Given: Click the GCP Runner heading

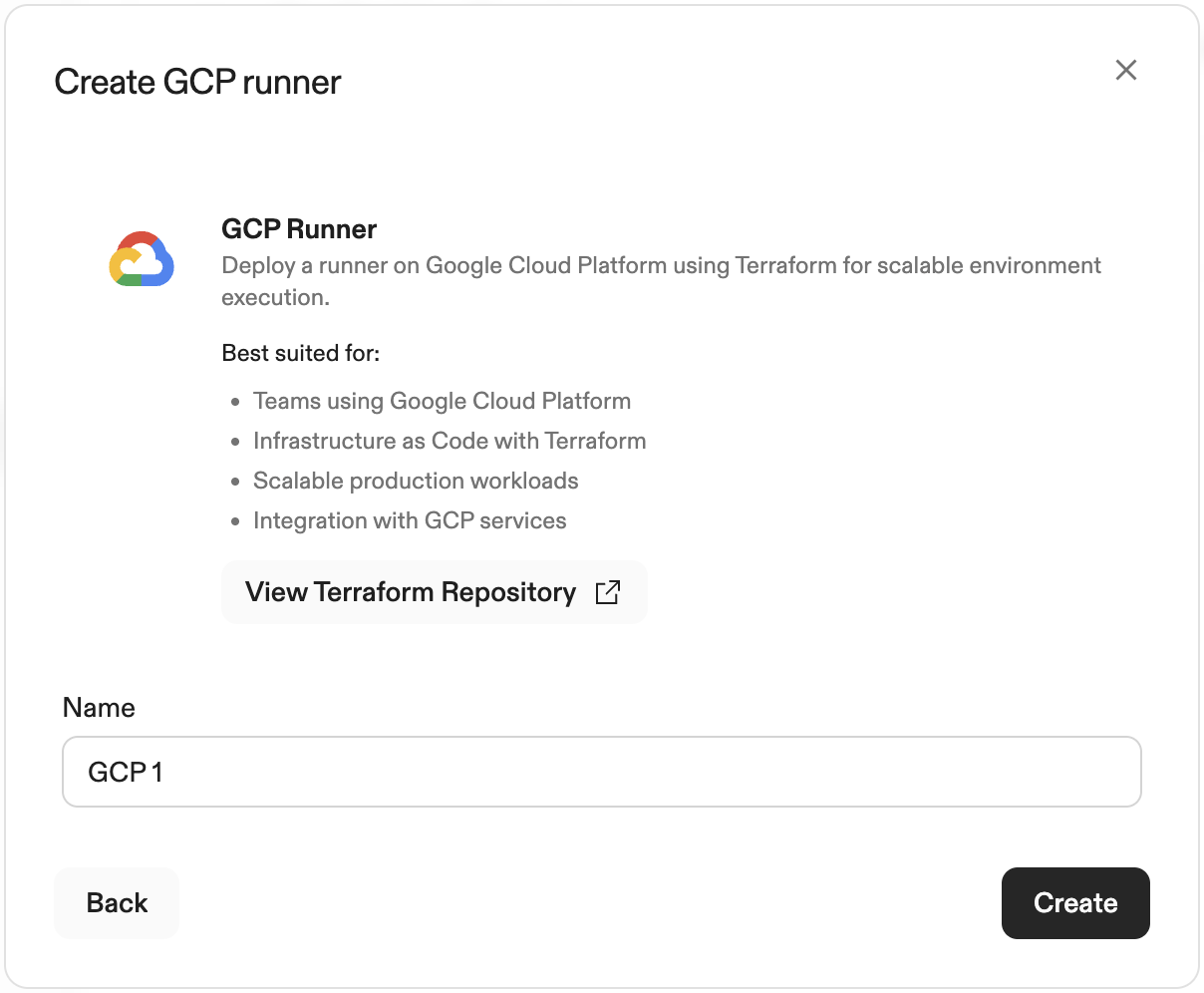Looking at the screenshot, I should [299, 229].
